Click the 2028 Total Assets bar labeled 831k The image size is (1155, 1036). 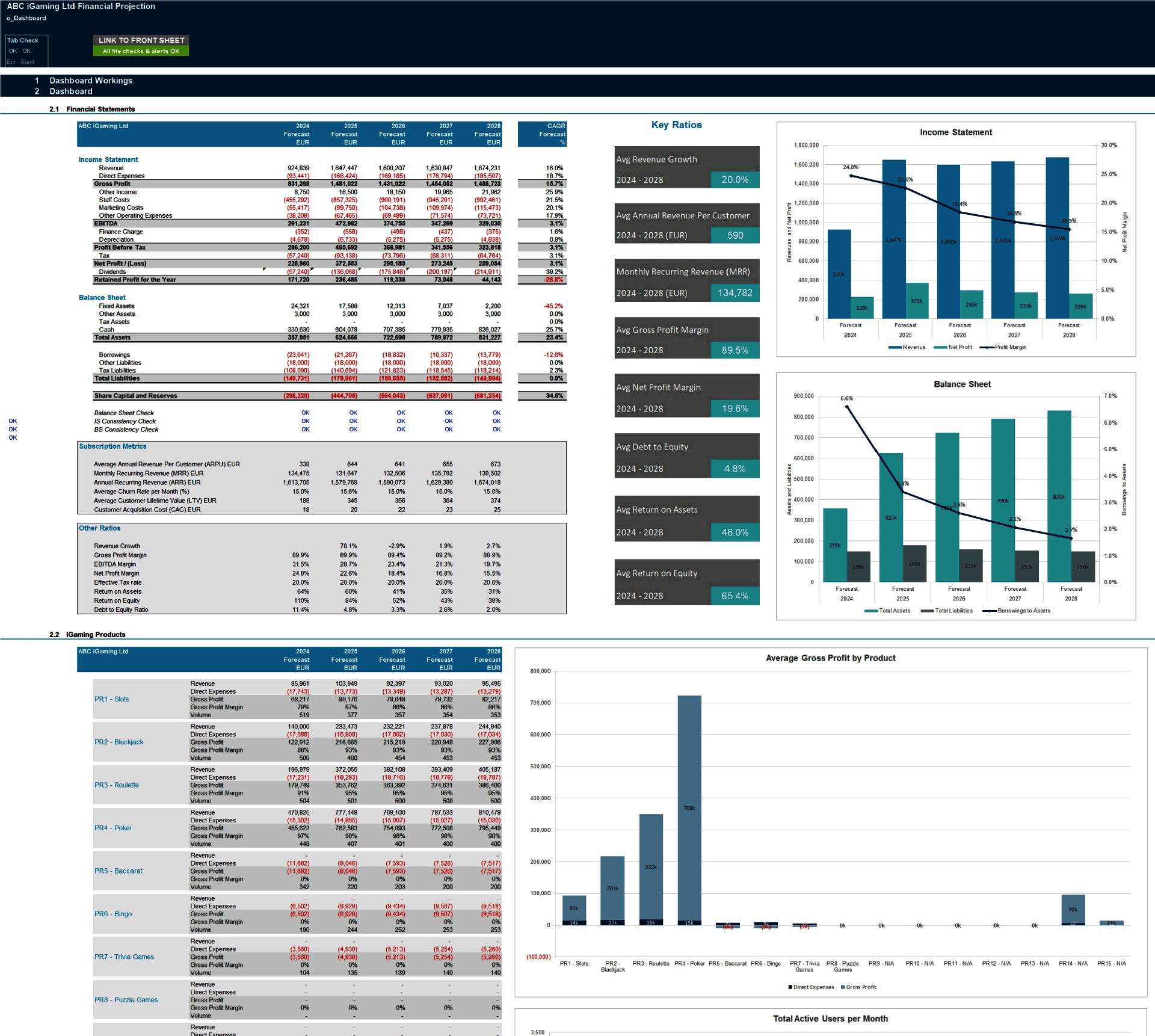pyautogui.click(x=1059, y=496)
